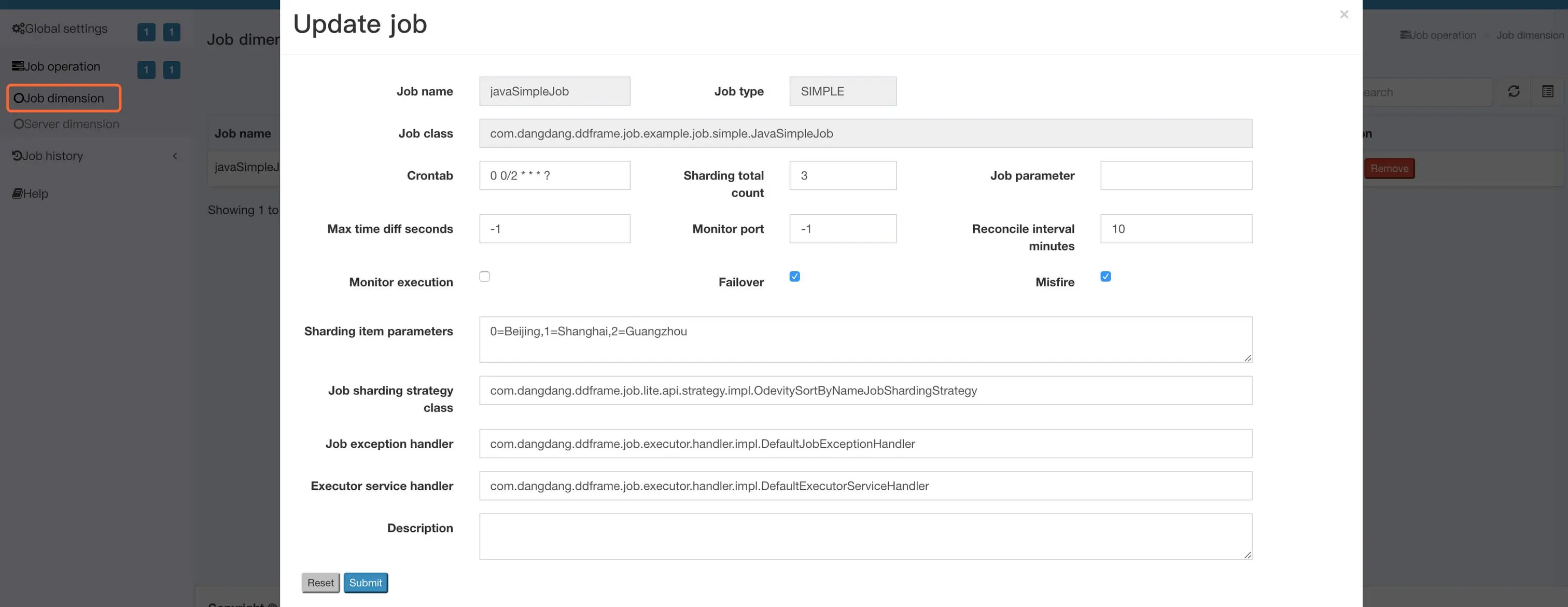
Task: Click the Help book icon
Action: (17, 194)
